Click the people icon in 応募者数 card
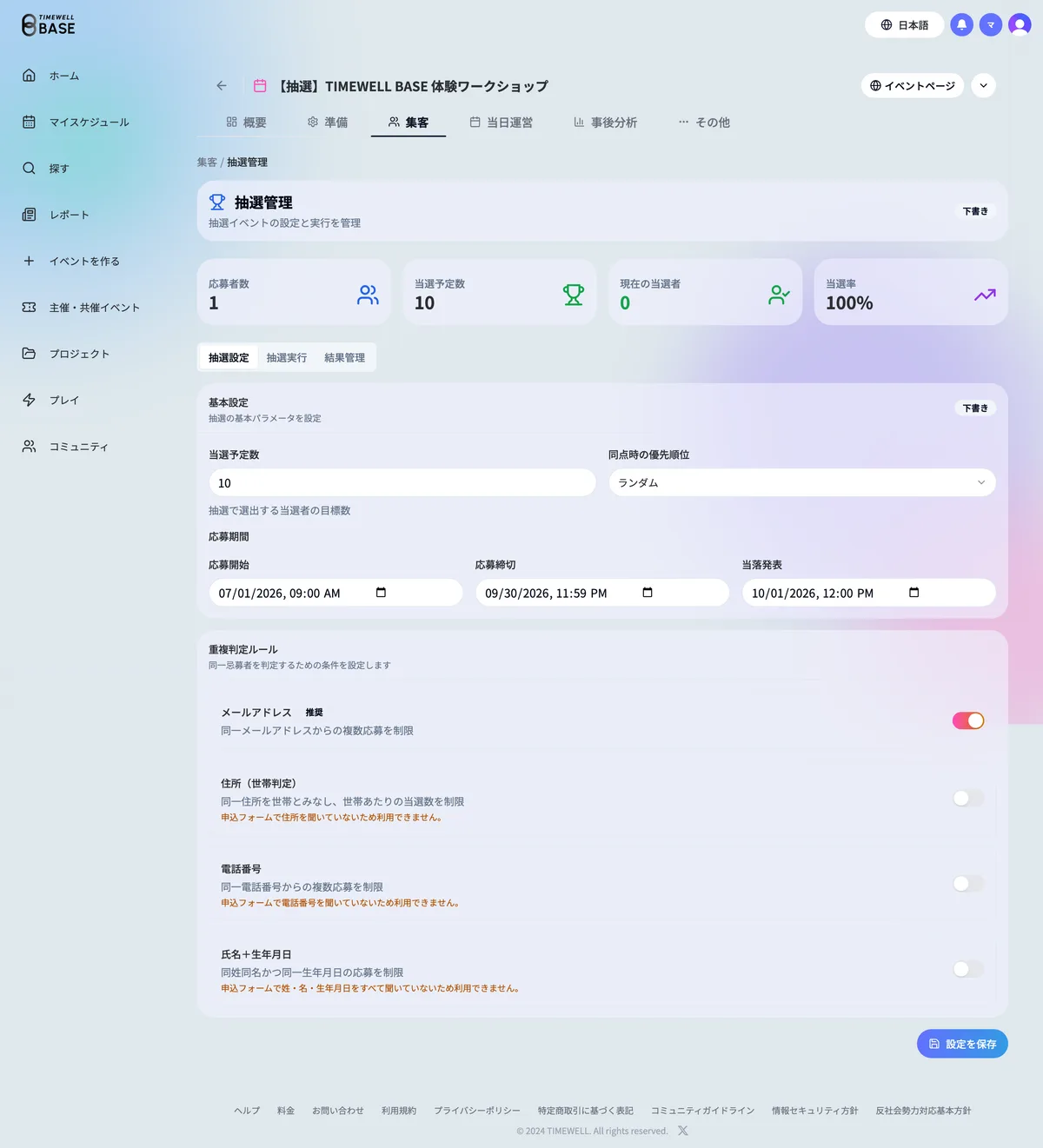The width and height of the screenshot is (1043, 1148). [x=368, y=295]
